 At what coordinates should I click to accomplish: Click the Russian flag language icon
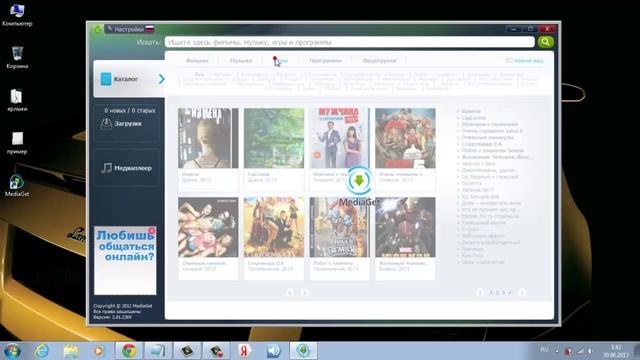(x=150, y=29)
